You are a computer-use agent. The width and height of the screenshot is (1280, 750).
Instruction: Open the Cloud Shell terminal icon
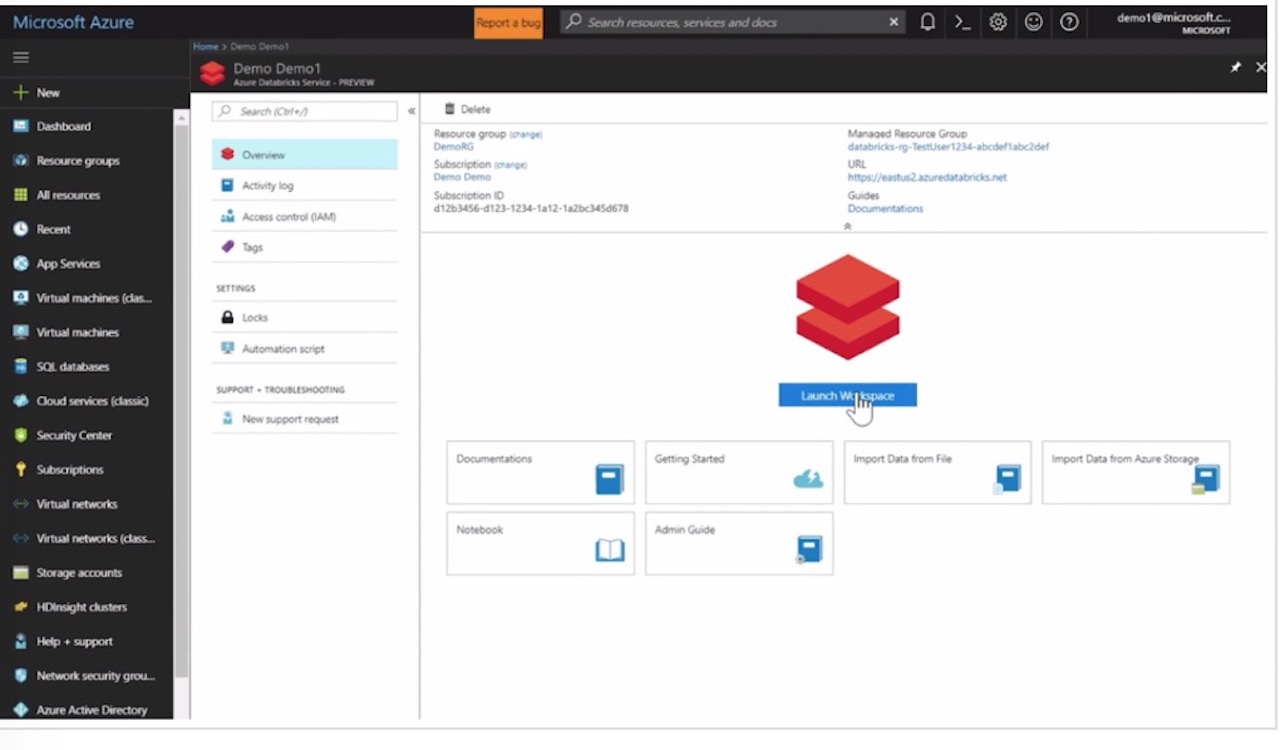(x=962, y=21)
